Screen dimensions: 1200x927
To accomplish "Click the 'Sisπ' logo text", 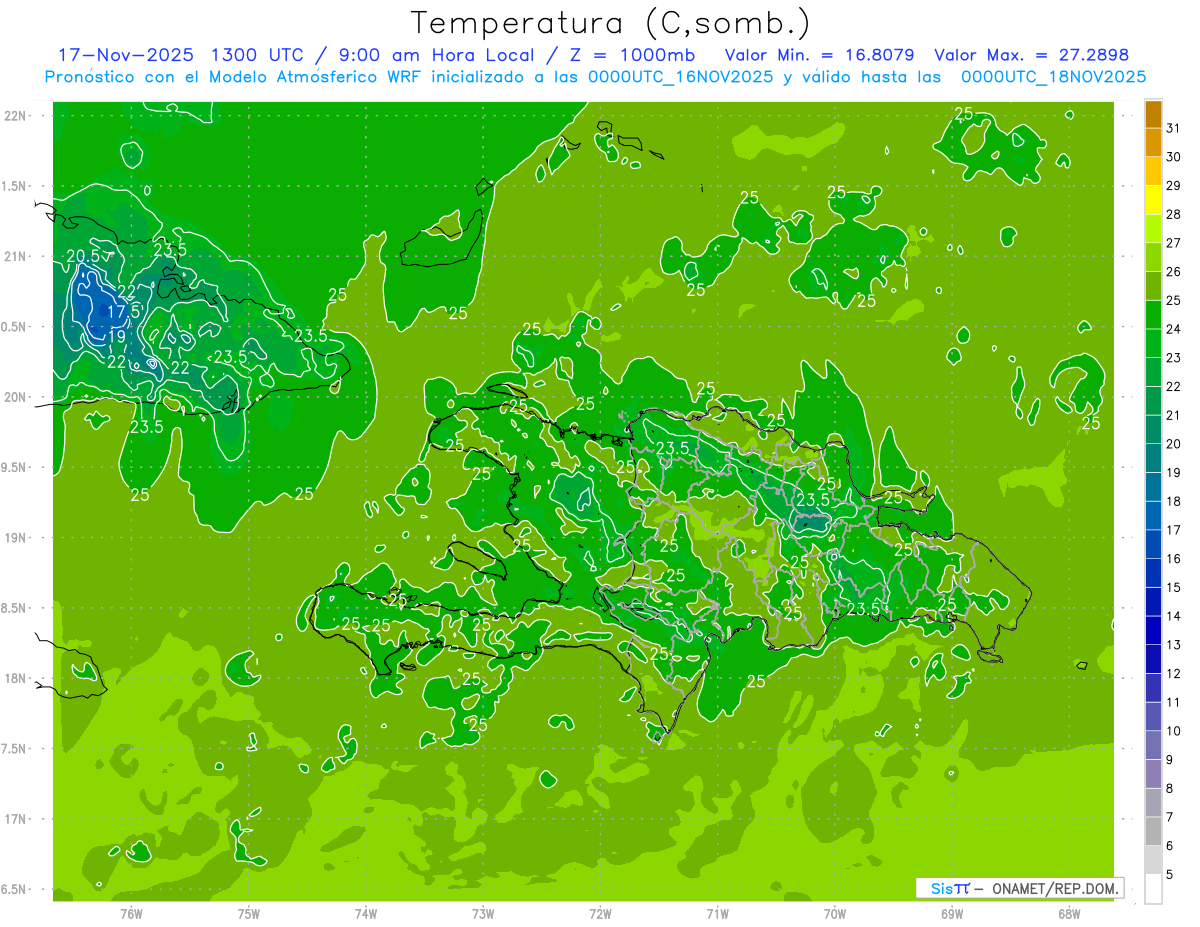I will point(950,888).
